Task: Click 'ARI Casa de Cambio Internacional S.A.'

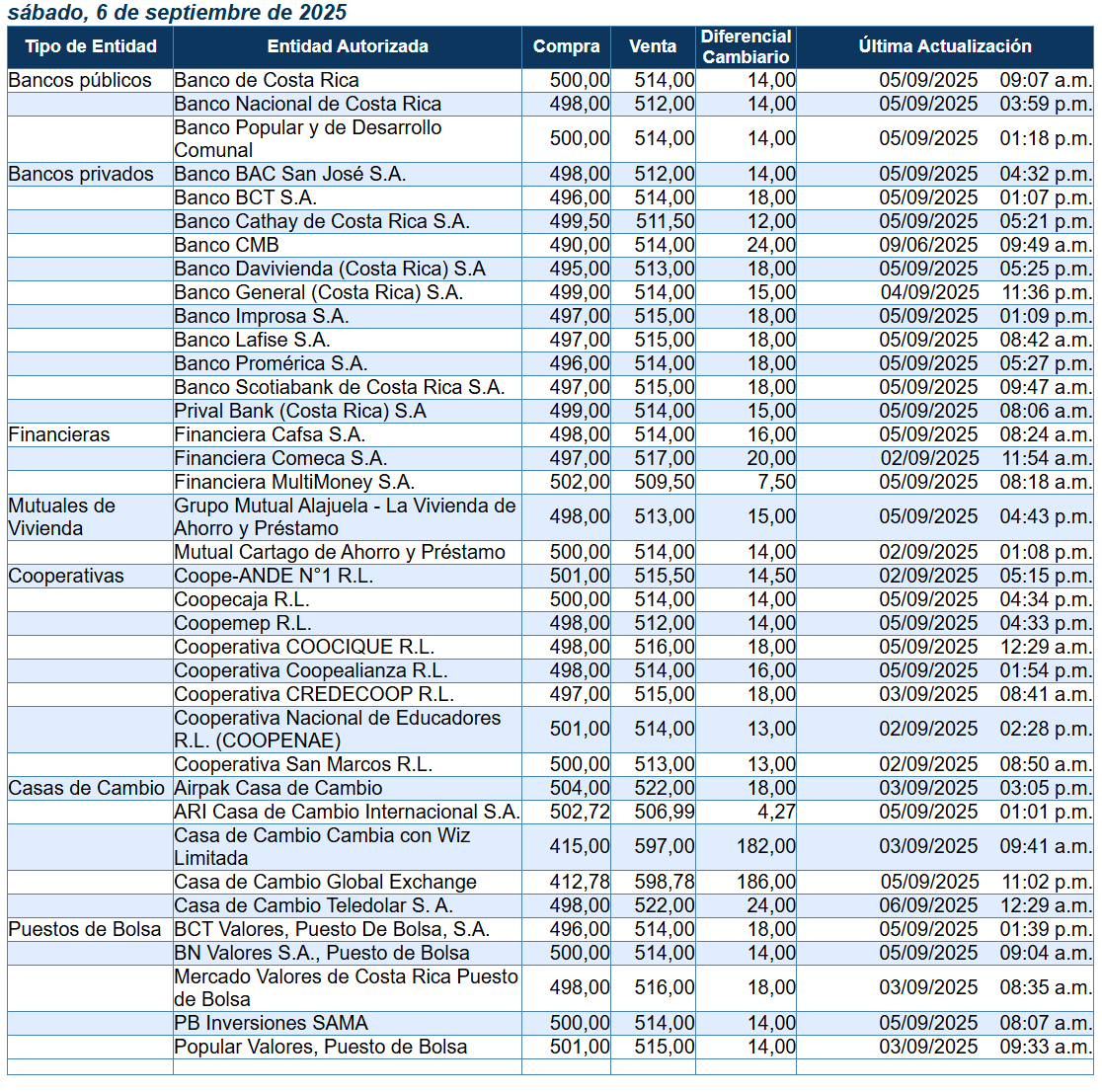Action: pos(348,813)
